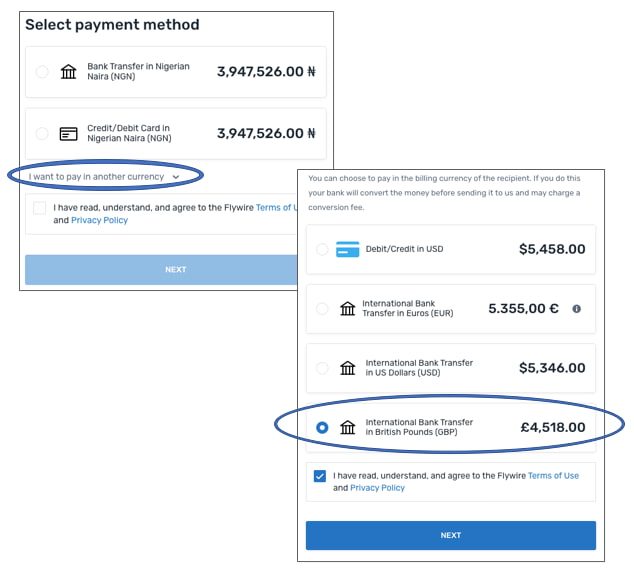
Task: Select Bank Transfer in Nigerian Naira radio
Action: click(x=42, y=72)
